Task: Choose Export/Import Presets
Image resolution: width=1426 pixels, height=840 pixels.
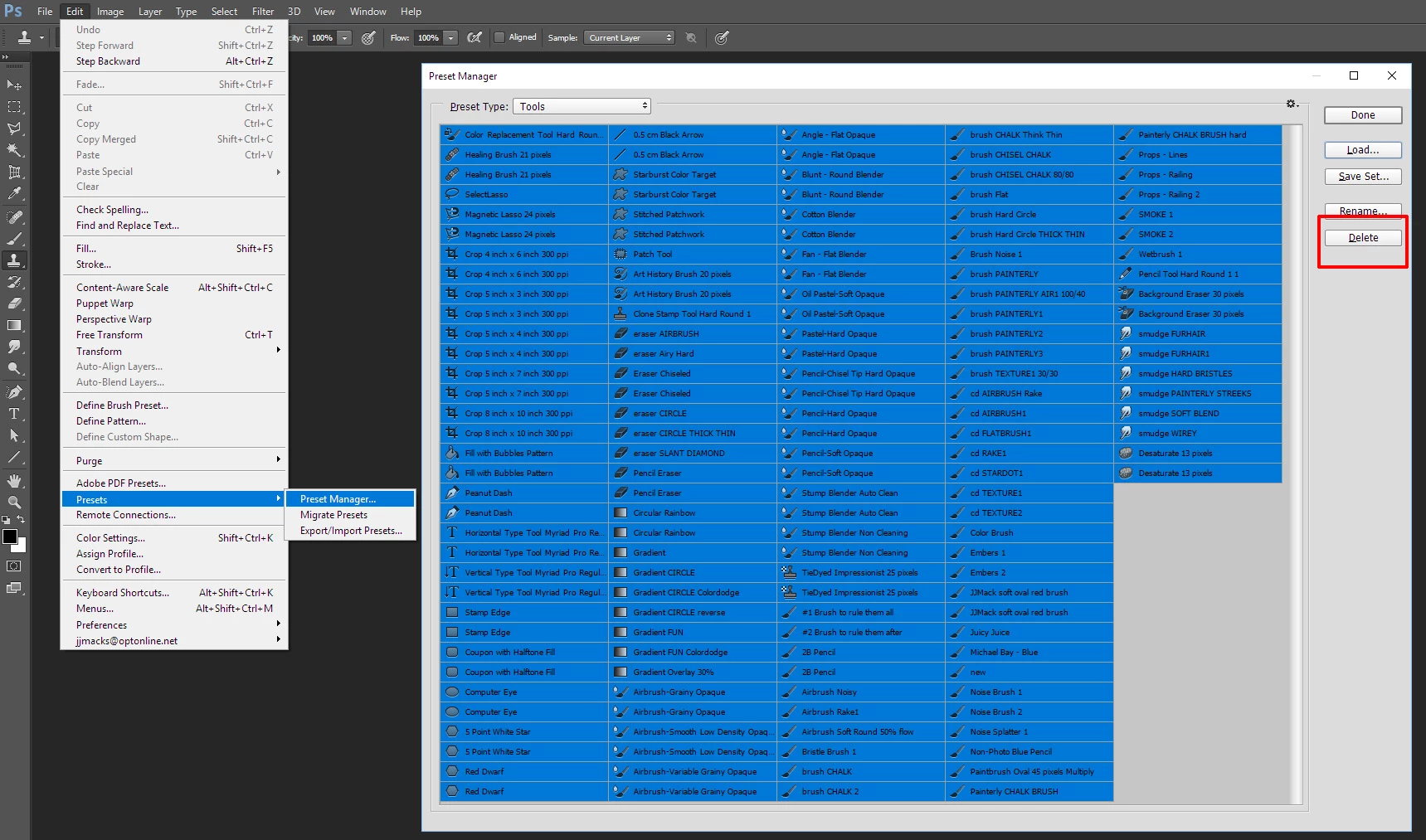Action: [x=350, y=531]
